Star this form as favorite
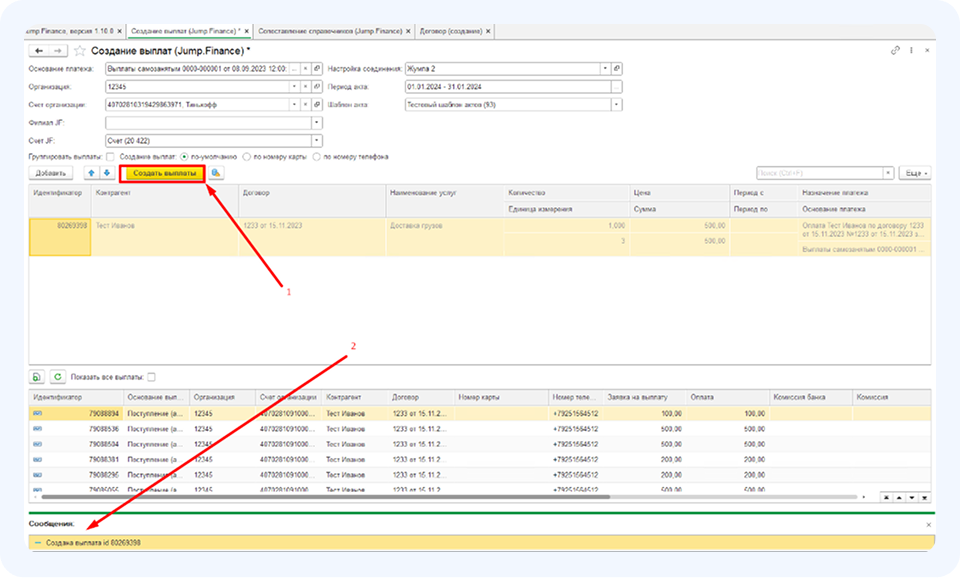Viewport: 960px width, 578px height. (x=79, y=50)
